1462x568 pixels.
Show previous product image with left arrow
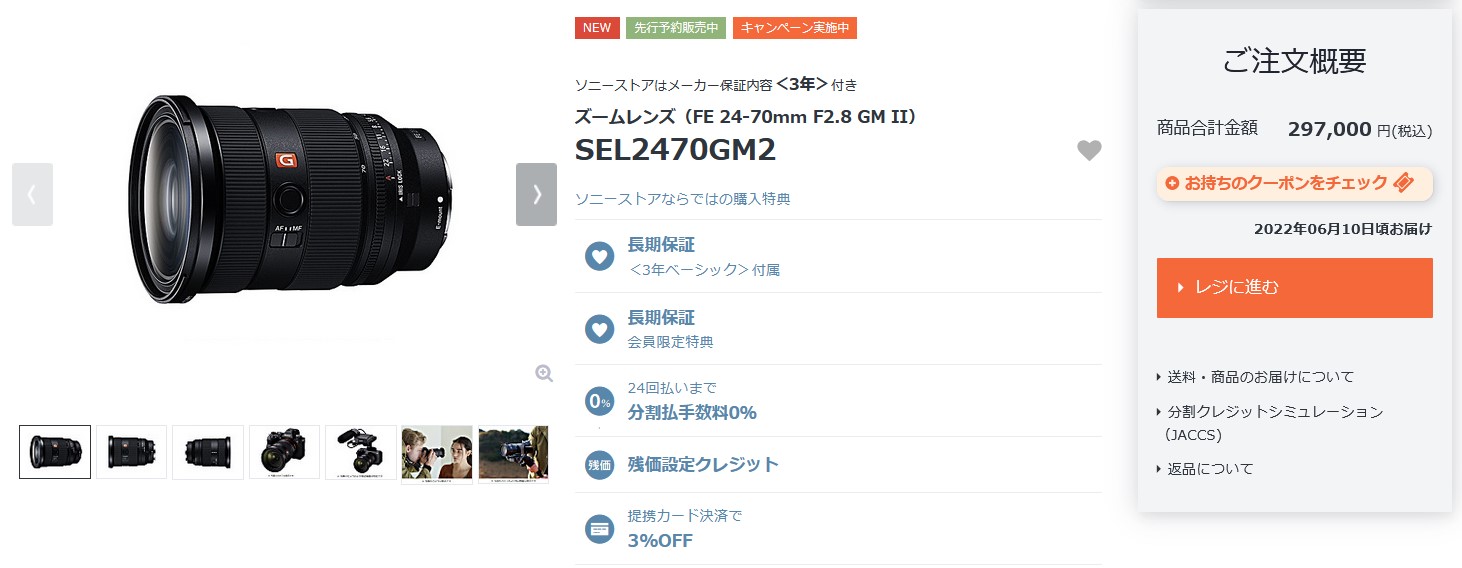click(x=32, y=194)
